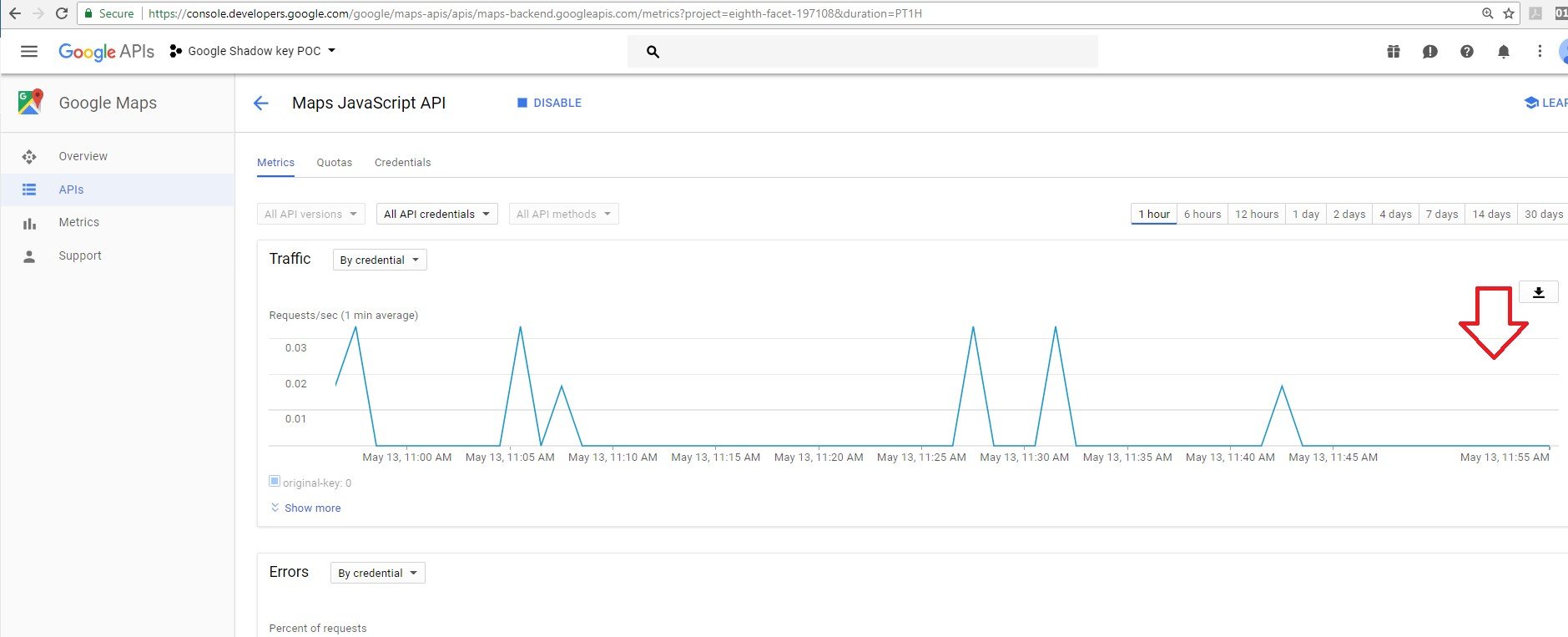Click the Overview sidebar icon
The image size is (1568, 637).
pos(29,156)
